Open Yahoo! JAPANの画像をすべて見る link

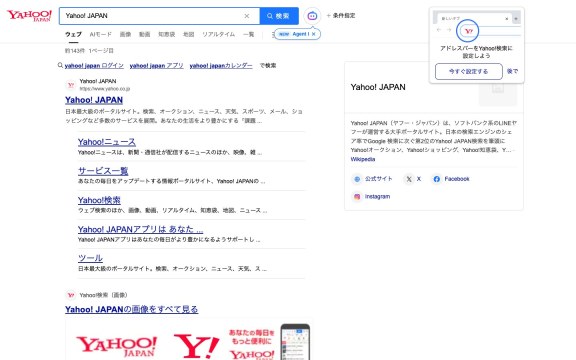pos(132,309)
